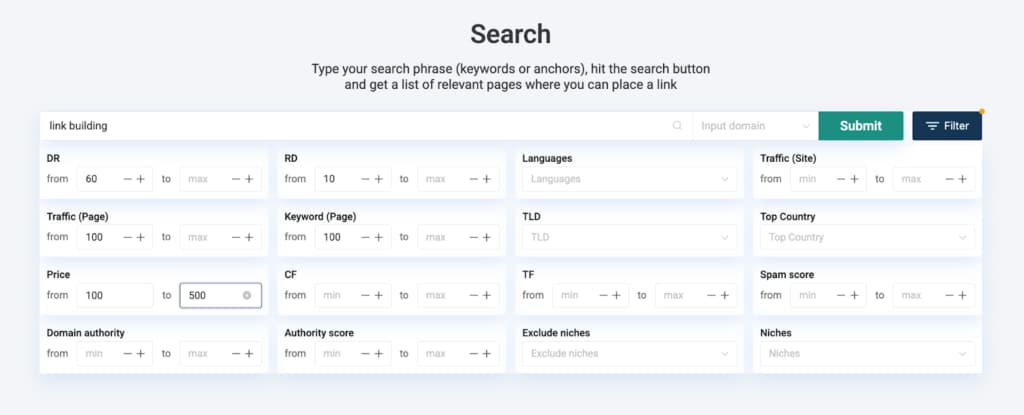Click the search magnifier icon
The width and height of the screenshot is (1024, 415).
coord(677,126)
